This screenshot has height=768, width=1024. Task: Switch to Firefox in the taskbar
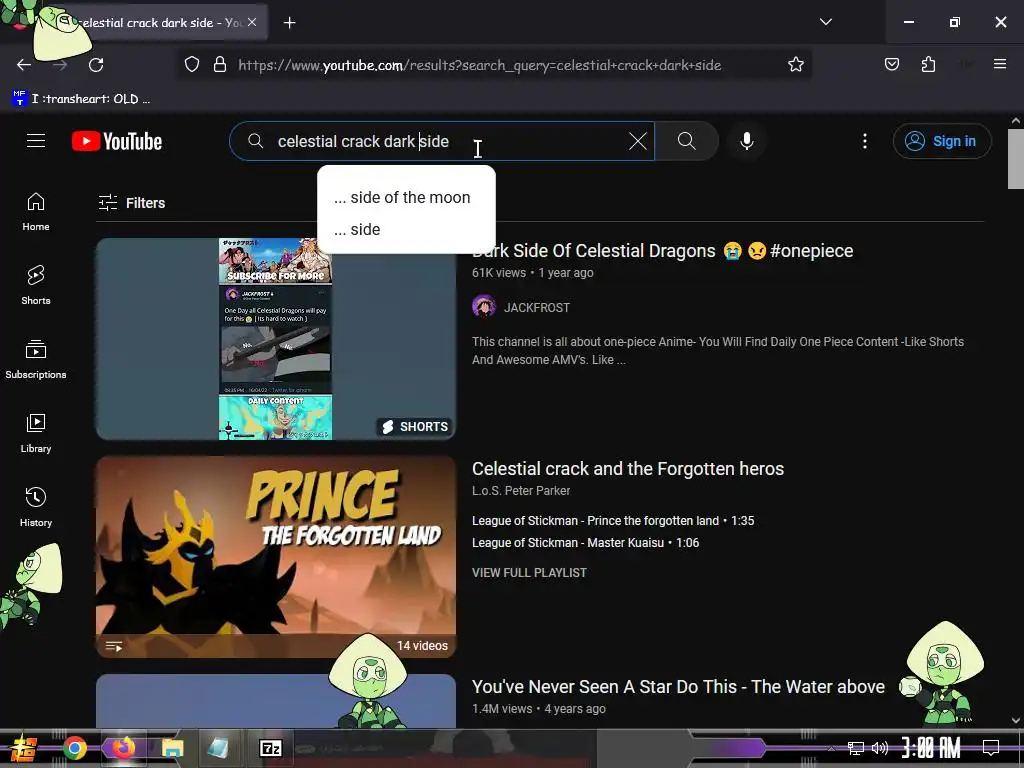(123, 748)
